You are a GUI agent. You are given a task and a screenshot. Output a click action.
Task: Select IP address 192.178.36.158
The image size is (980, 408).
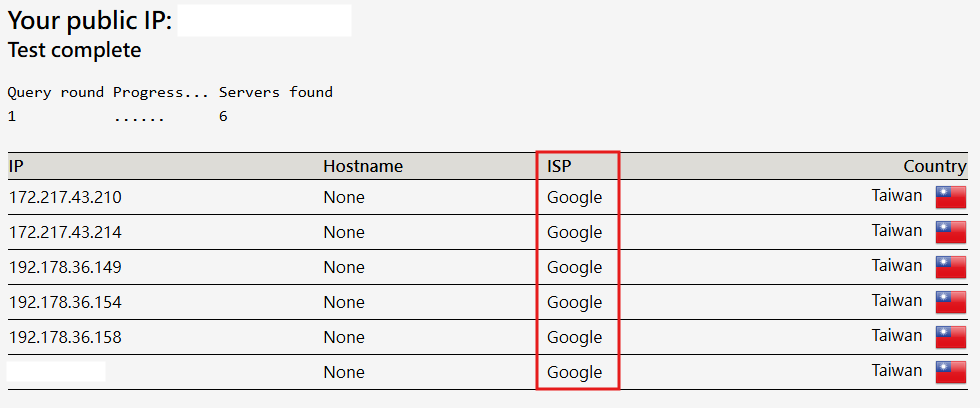point(65,337)
